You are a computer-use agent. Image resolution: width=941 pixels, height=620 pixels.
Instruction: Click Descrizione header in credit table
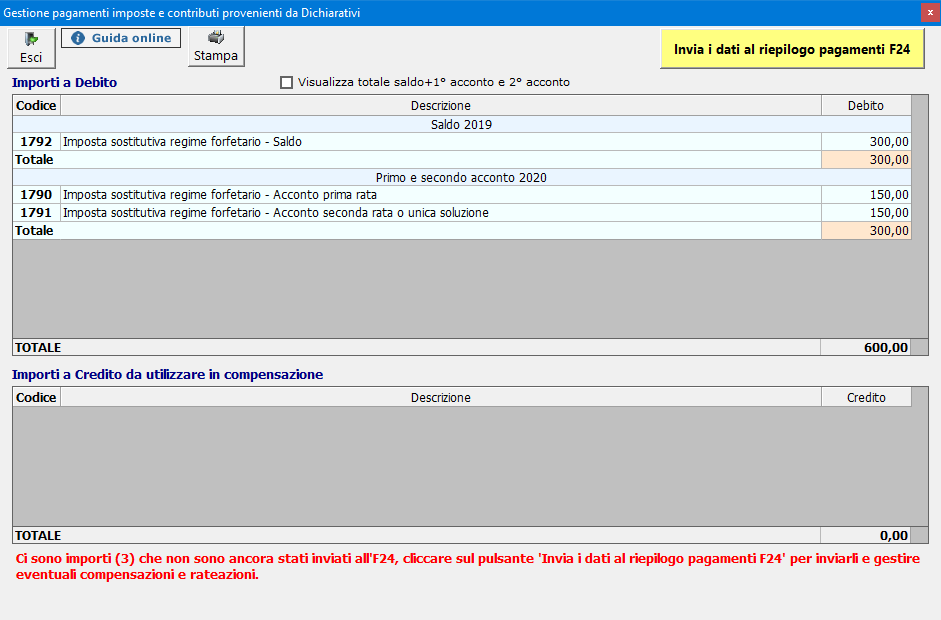tap(440, 397)
